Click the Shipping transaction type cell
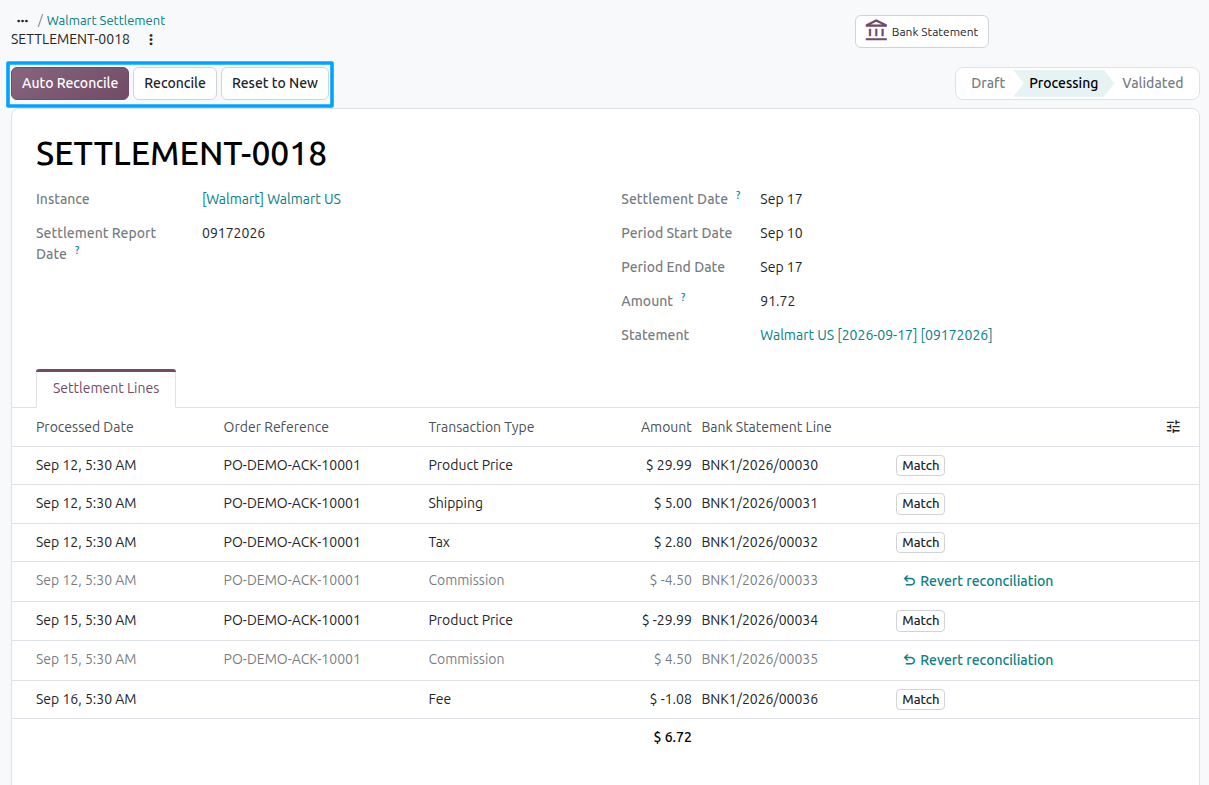Screen dimensions: 1209x785 [x=456, y=503]
